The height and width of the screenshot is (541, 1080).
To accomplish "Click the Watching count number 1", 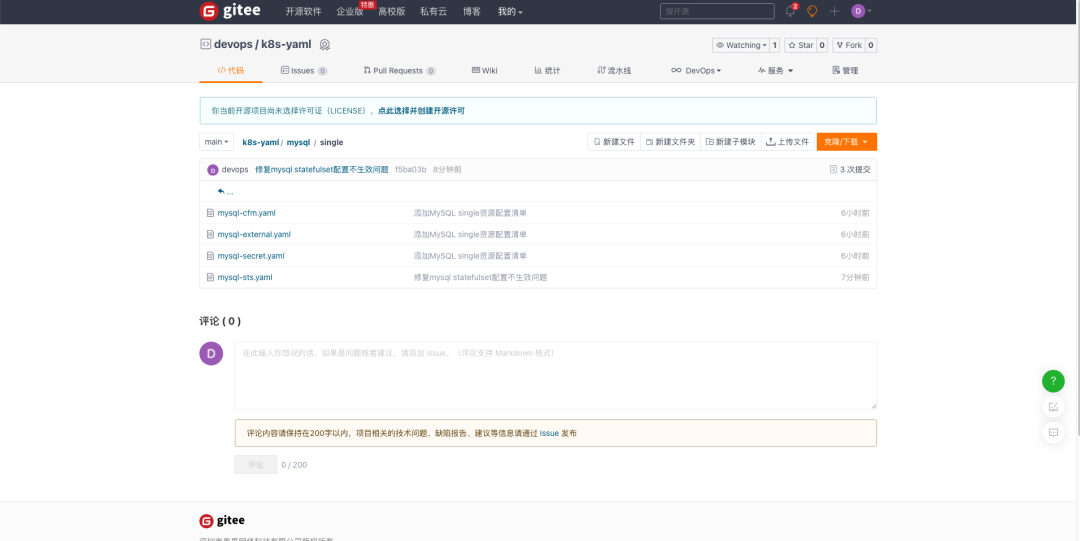I will coord(774,45).
